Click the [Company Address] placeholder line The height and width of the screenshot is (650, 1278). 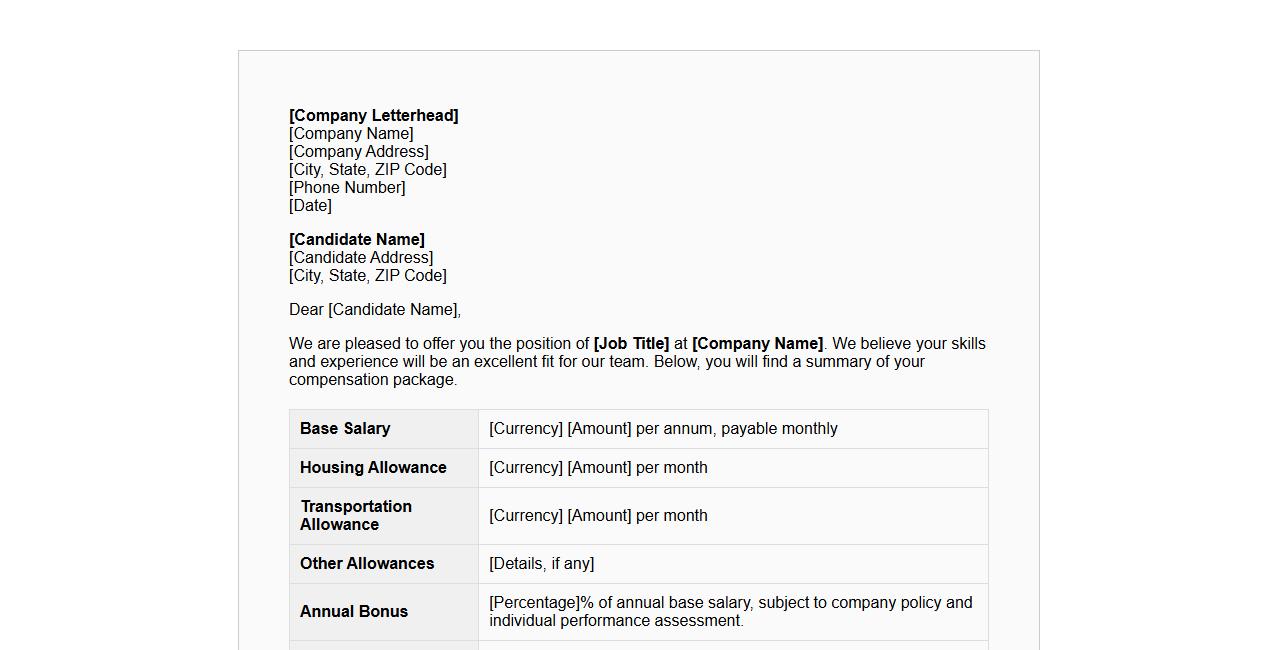point(359,152)
